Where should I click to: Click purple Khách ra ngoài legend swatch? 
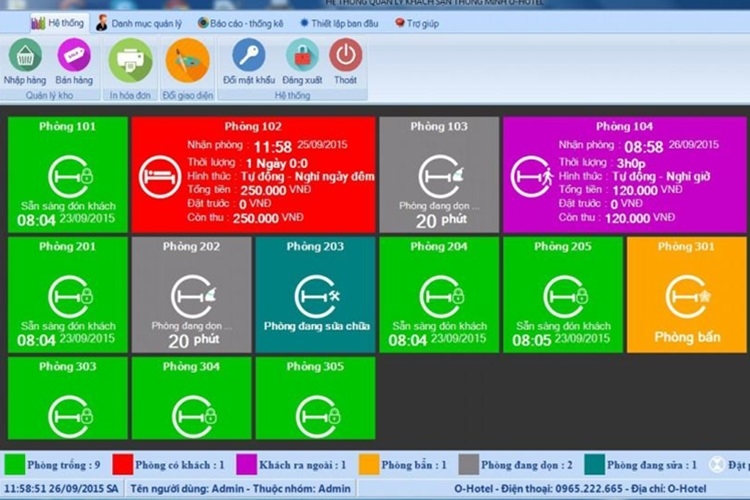pos(246,465)
